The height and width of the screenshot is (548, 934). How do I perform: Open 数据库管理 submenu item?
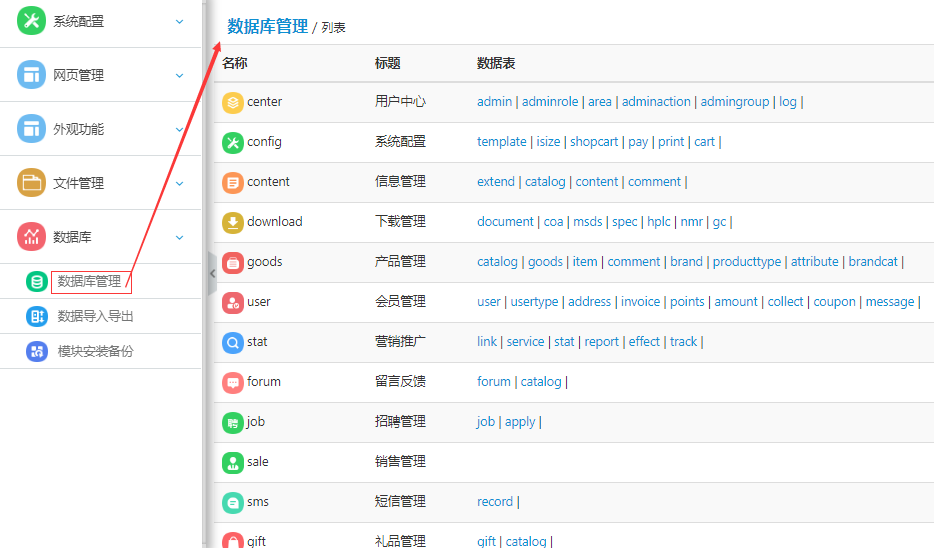tap(90, 282)
